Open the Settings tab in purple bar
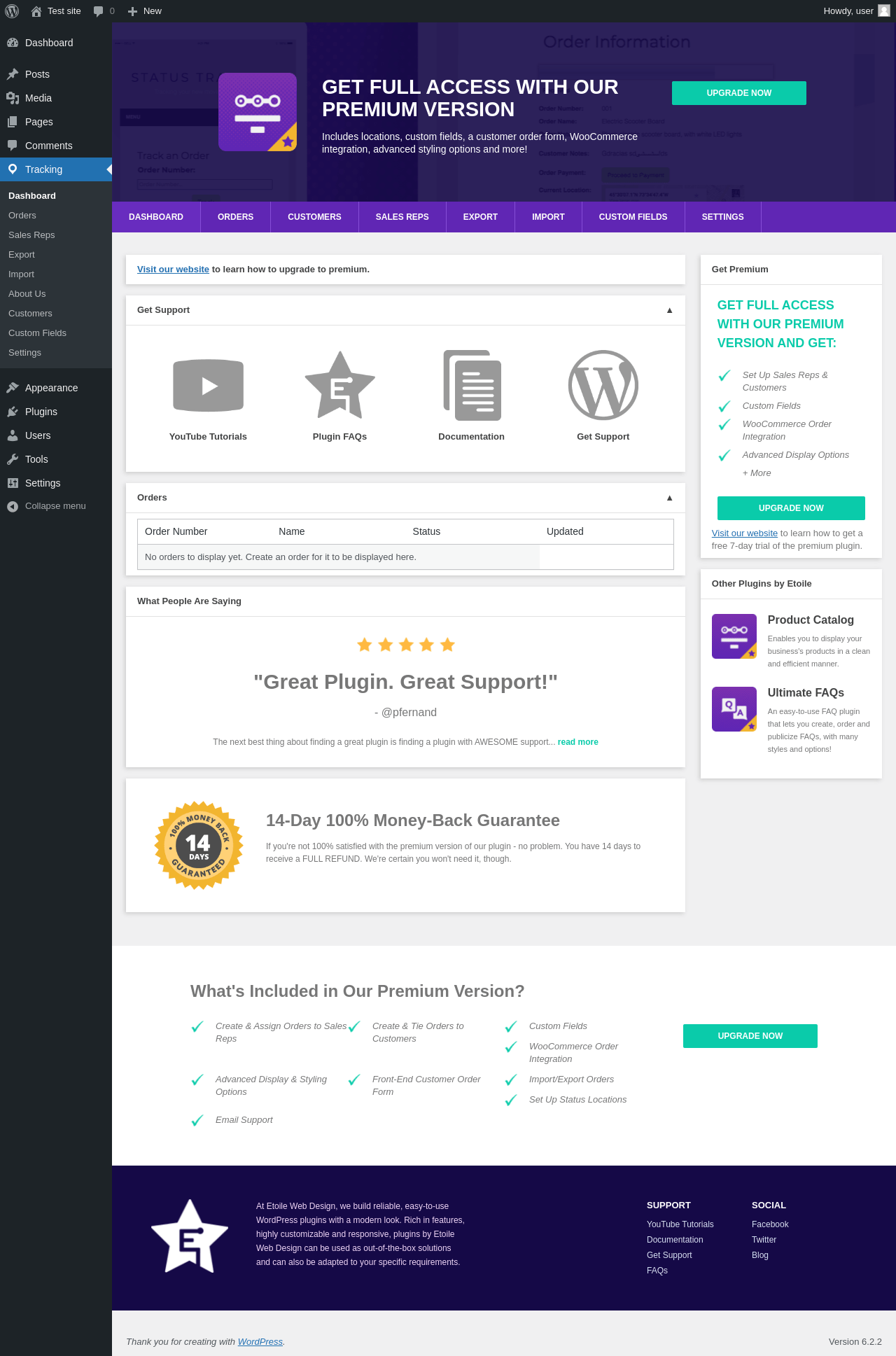896x1356 pixels. (x=722, y=217)
